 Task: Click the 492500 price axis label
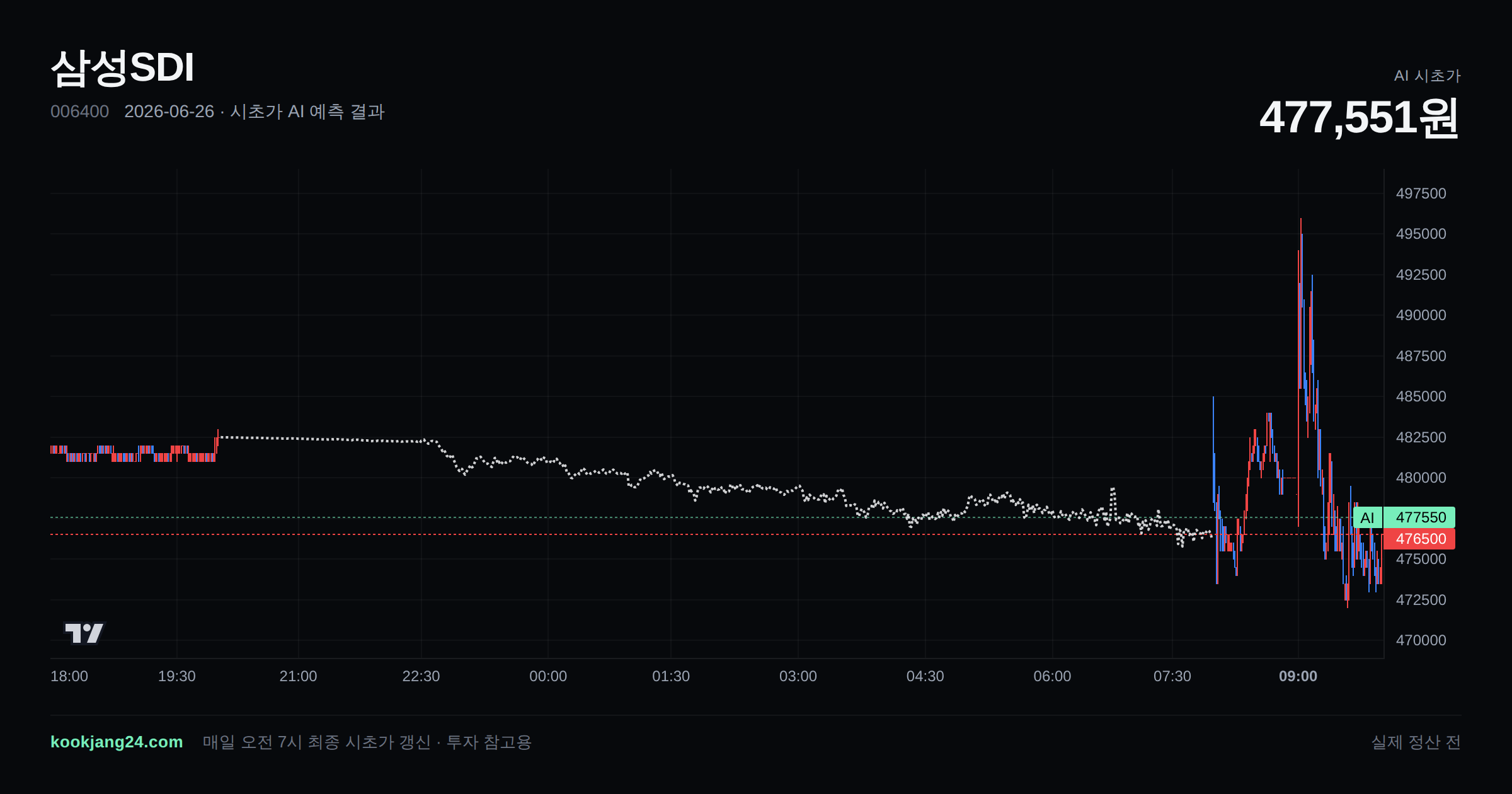pyautogui.click(x=1421, y=275)
